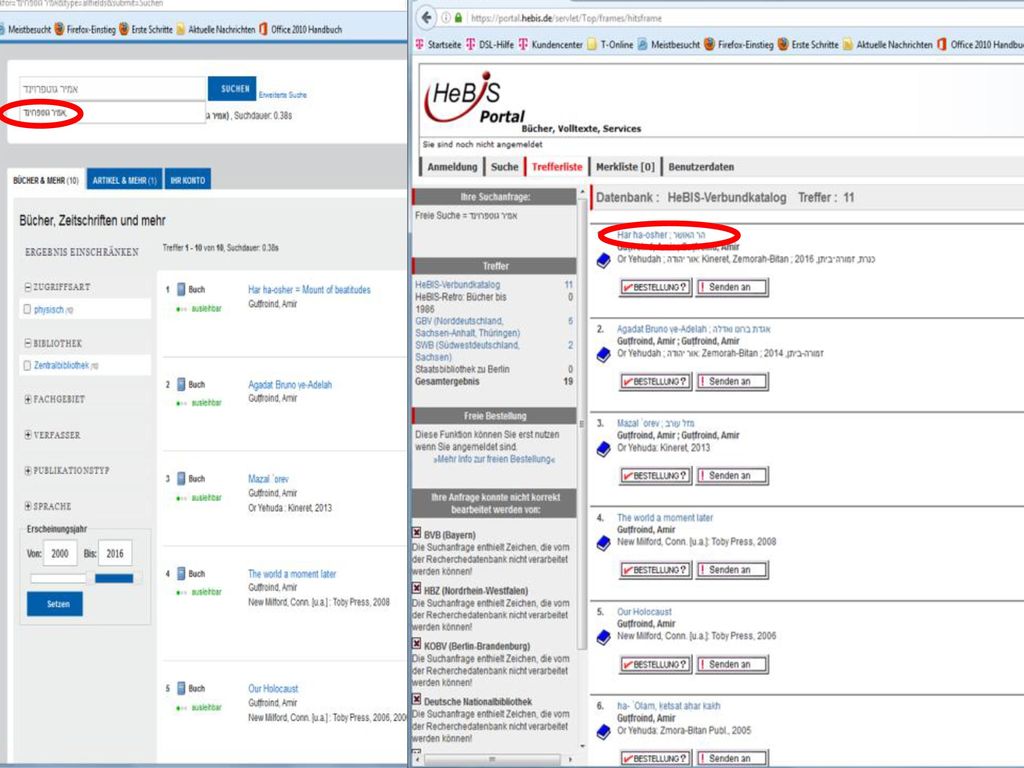
Task: Click the Von year field showing 2000
Action: 60,553
